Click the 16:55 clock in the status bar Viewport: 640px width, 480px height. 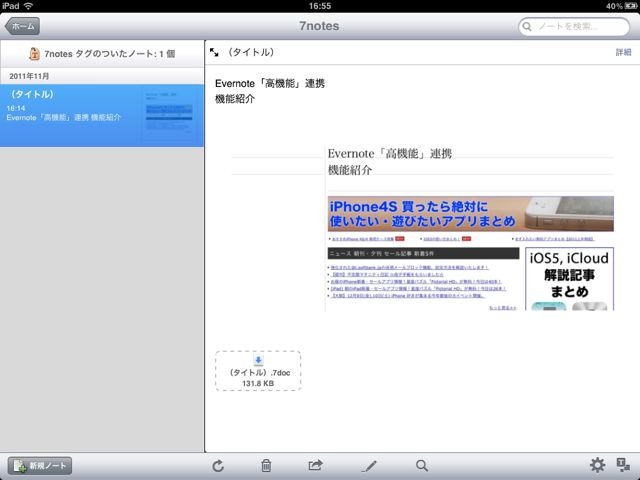coord(320,6)
